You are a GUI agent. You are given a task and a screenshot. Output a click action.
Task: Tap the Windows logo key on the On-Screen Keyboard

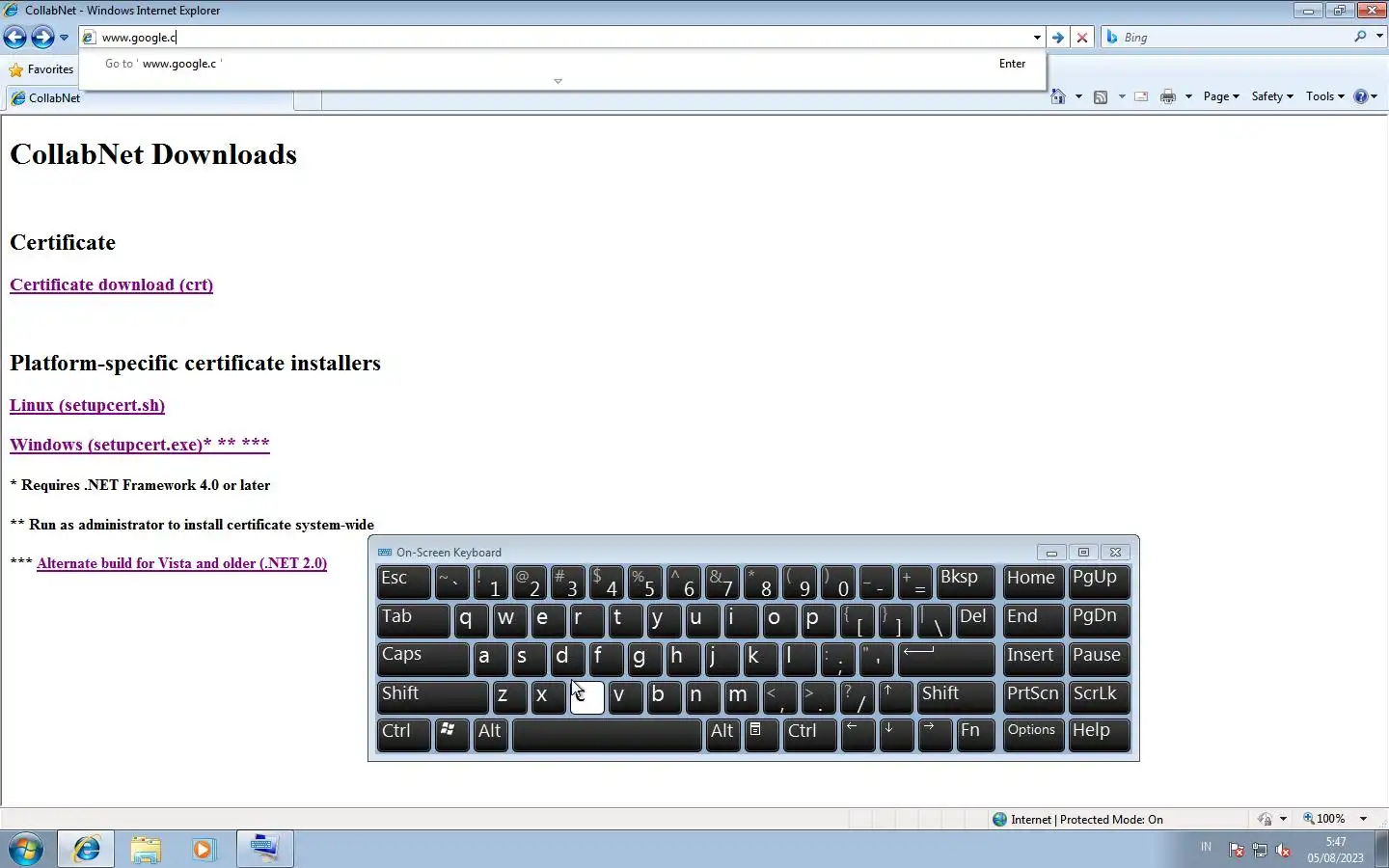point(451,735)
